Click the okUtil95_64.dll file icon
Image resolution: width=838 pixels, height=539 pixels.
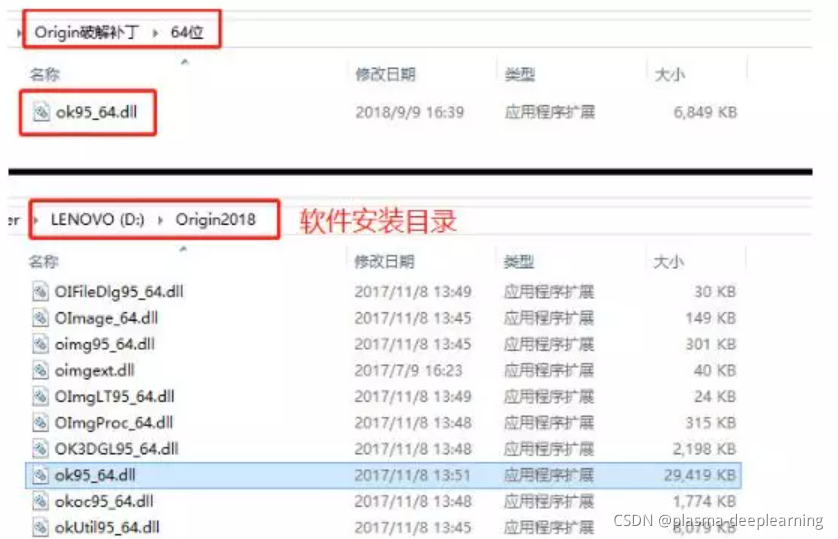tap(40, 527)
